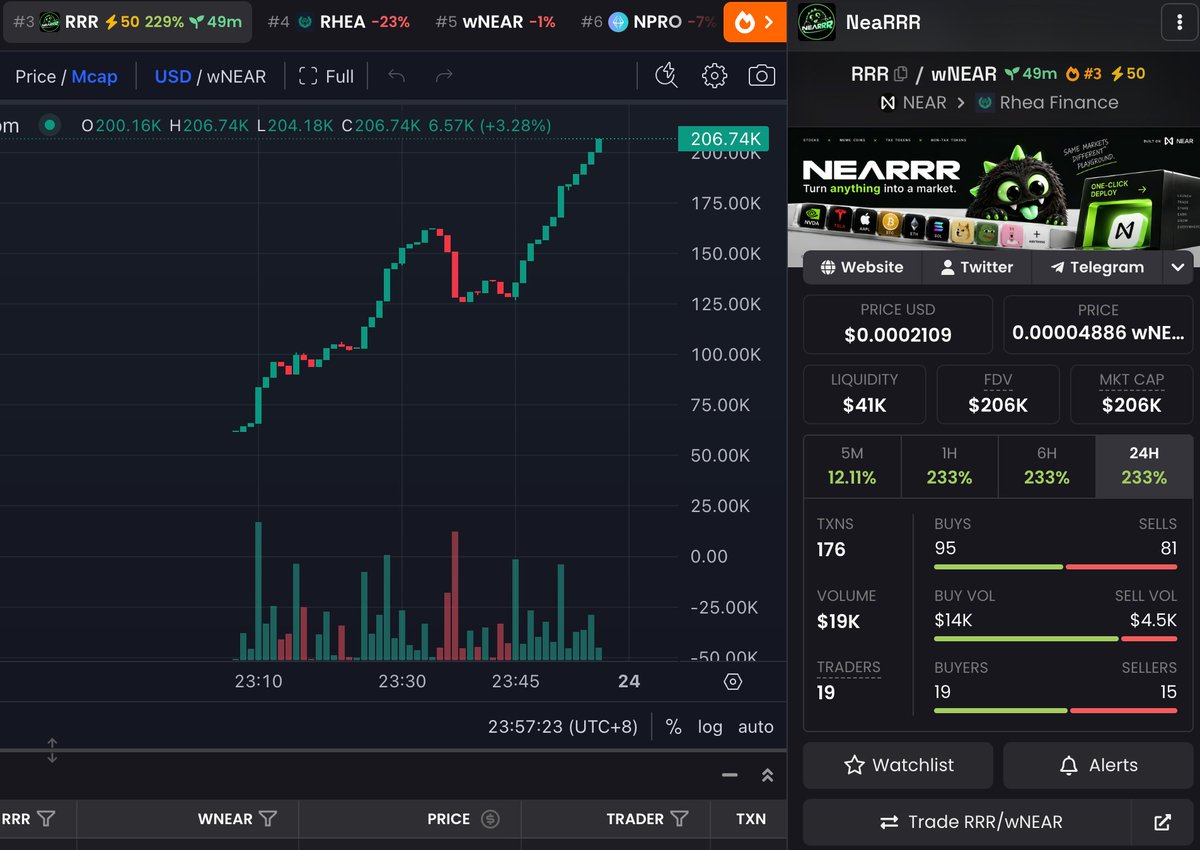Enter Full screen chart mode
The image size is (1200, 850).
[326, 76]
